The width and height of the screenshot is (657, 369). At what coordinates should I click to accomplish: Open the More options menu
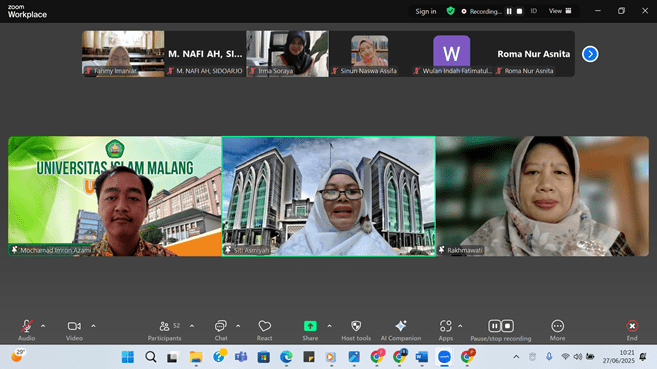(x=557, y=330)
